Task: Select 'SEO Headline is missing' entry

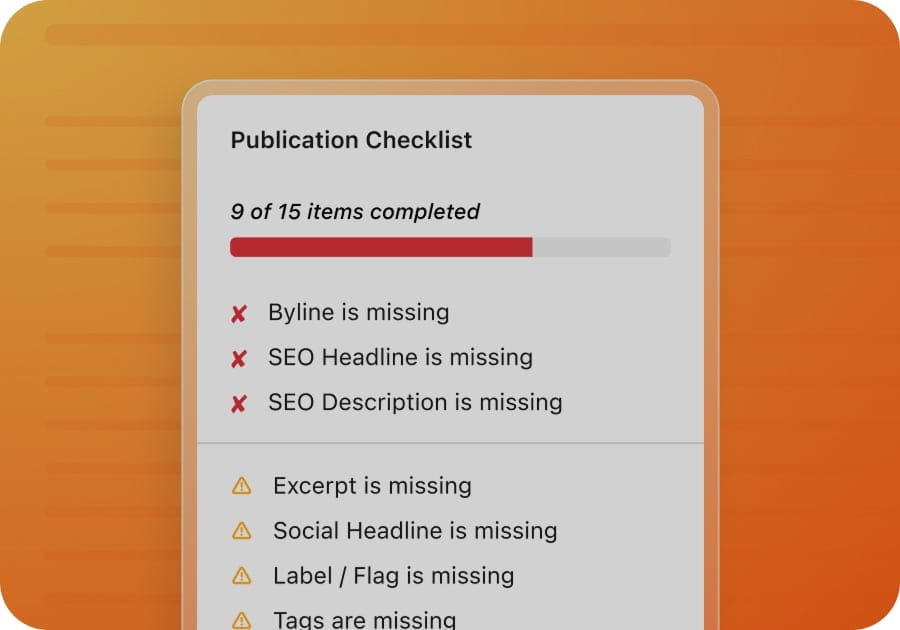Action: [400, 357]
